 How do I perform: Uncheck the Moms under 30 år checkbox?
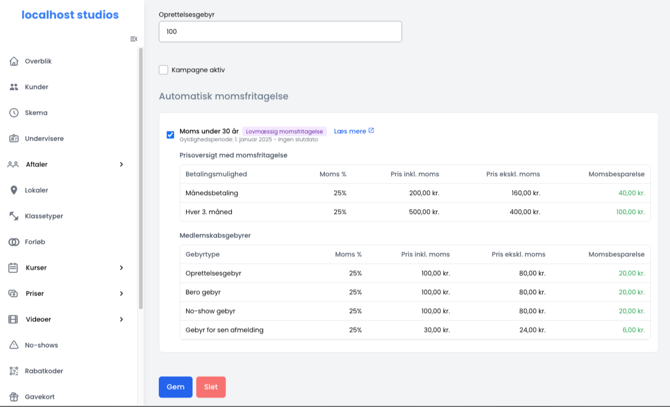[170, 134]
